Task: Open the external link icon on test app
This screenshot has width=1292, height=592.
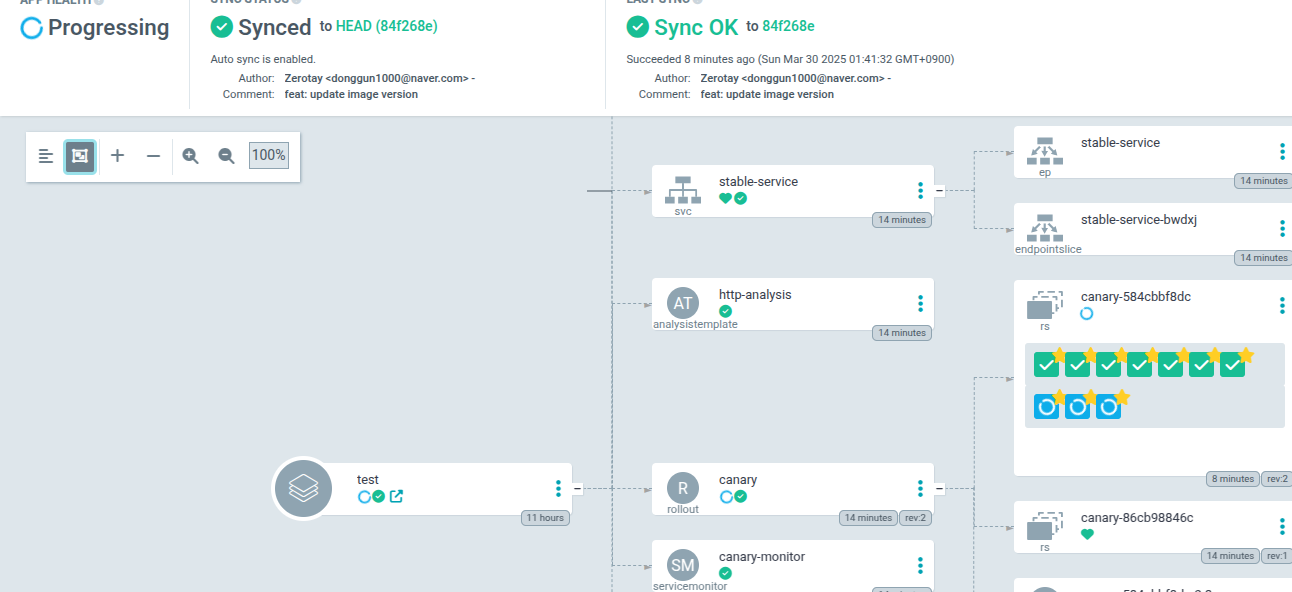Action: (396, 496)
